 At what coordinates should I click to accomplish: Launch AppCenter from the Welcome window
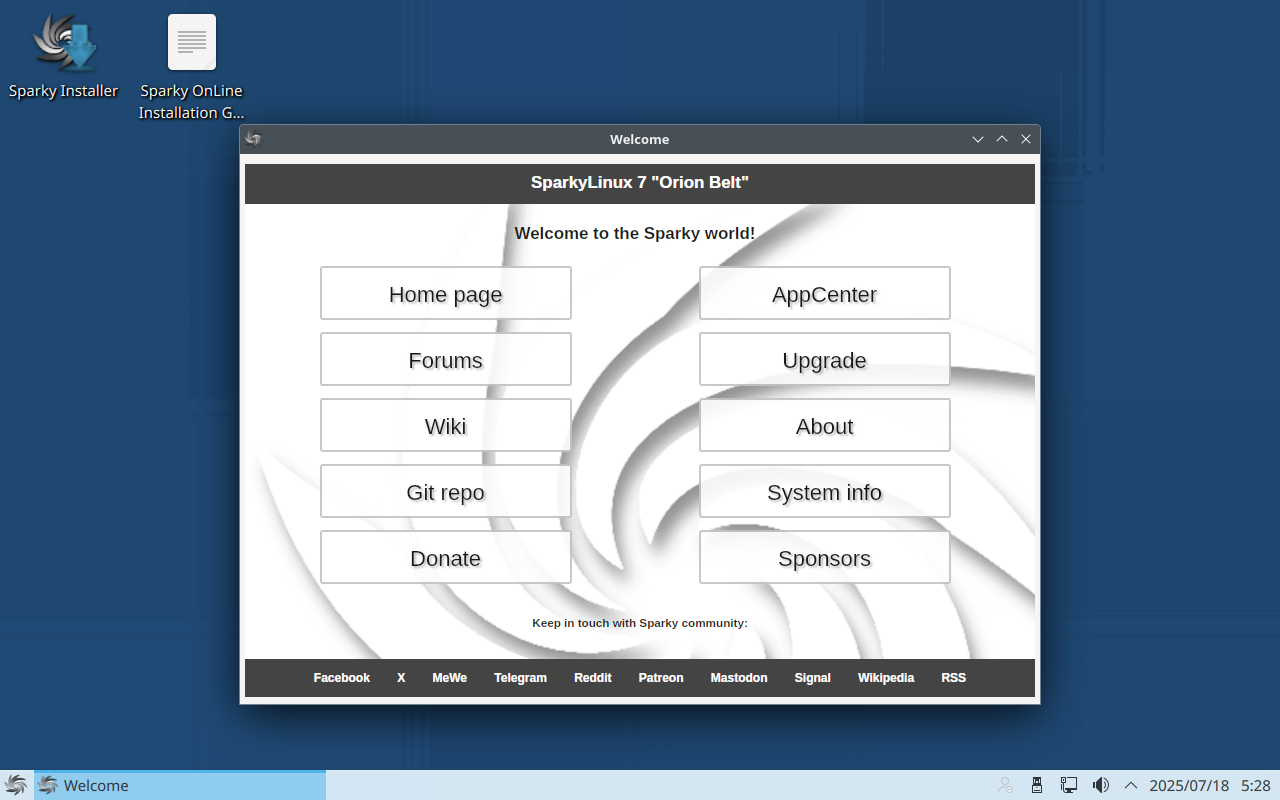pos(825,293)
